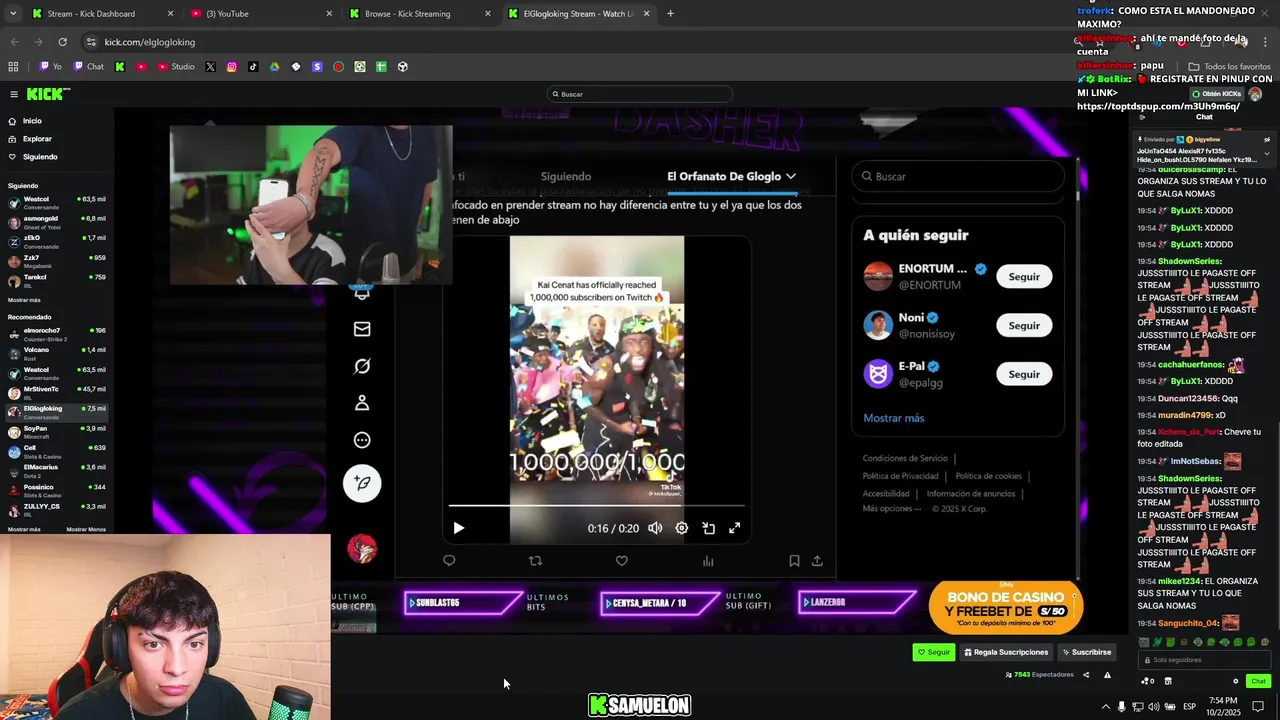This screenshot has height=720, width=1280.
Task: Follow ENORTUM with the Seguir button
Action: pyautogui.click(x=1024, y=277)
